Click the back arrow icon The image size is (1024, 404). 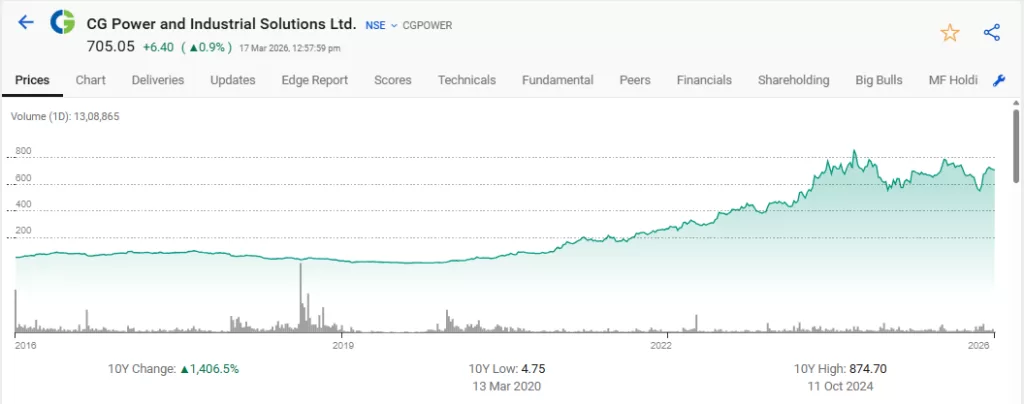26,22
